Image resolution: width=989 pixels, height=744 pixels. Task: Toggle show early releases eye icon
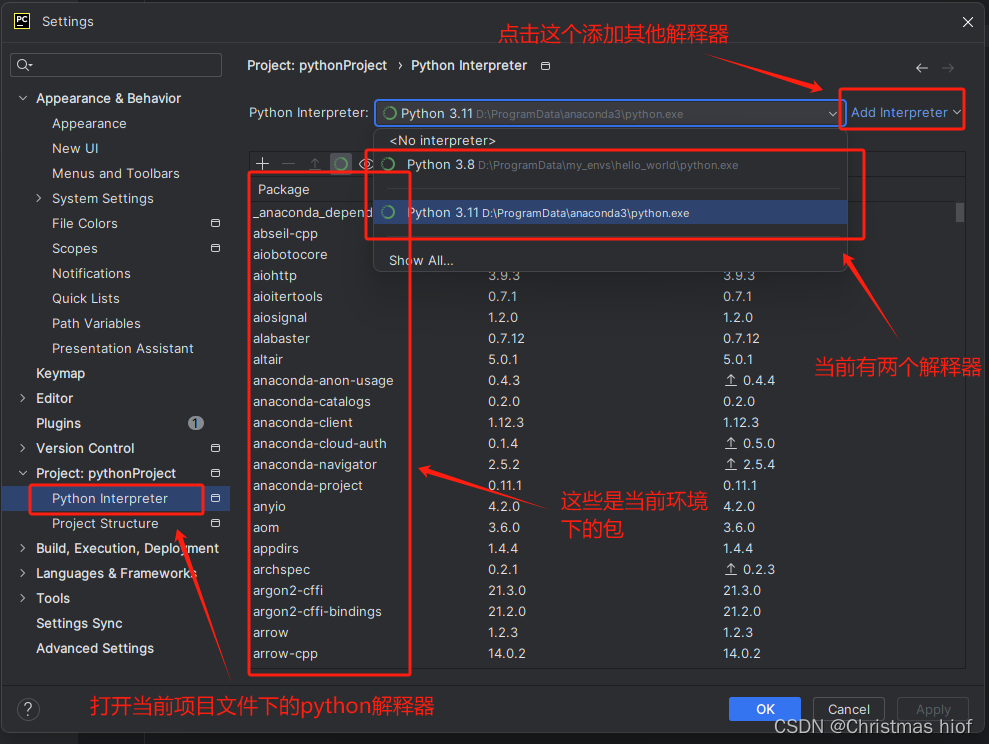[365, 164]
